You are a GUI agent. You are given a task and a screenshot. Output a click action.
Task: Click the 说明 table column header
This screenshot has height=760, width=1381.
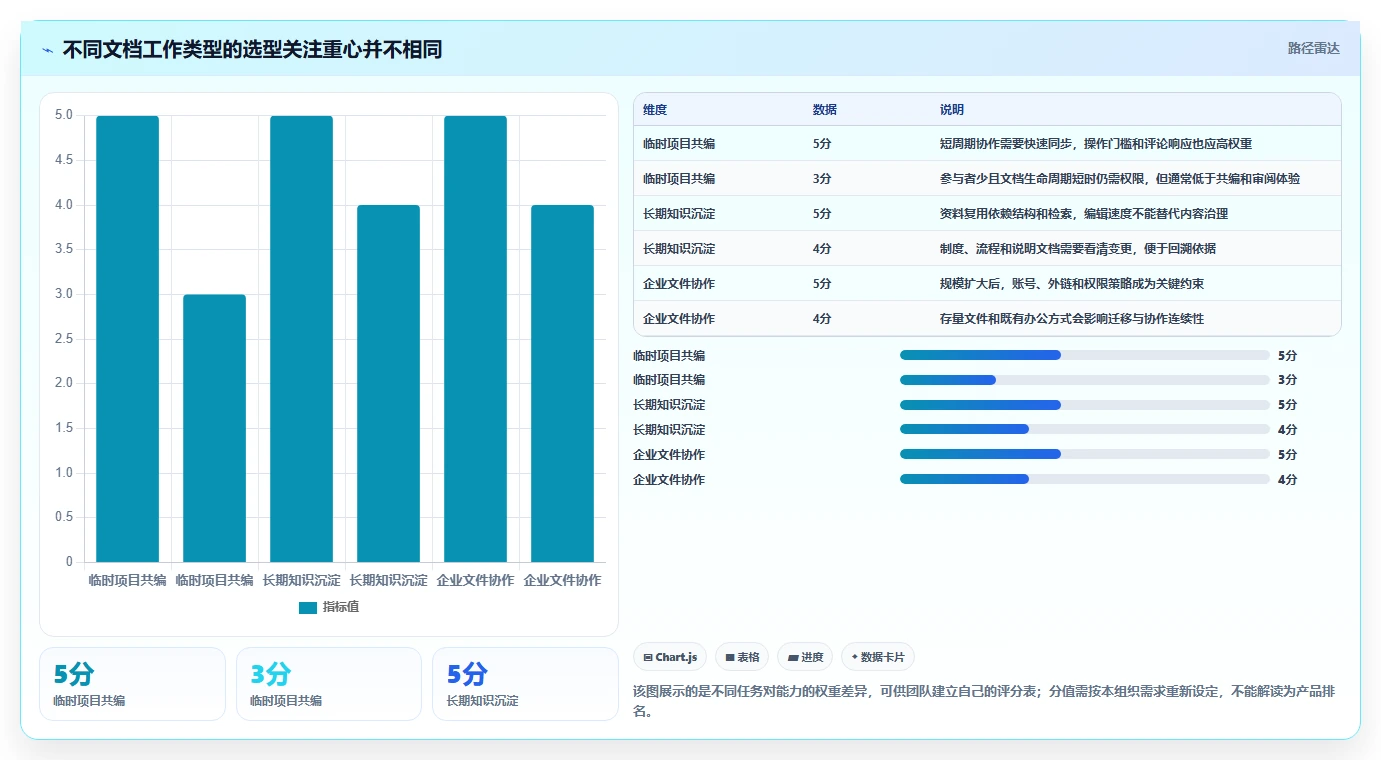(x=952, y=110)
